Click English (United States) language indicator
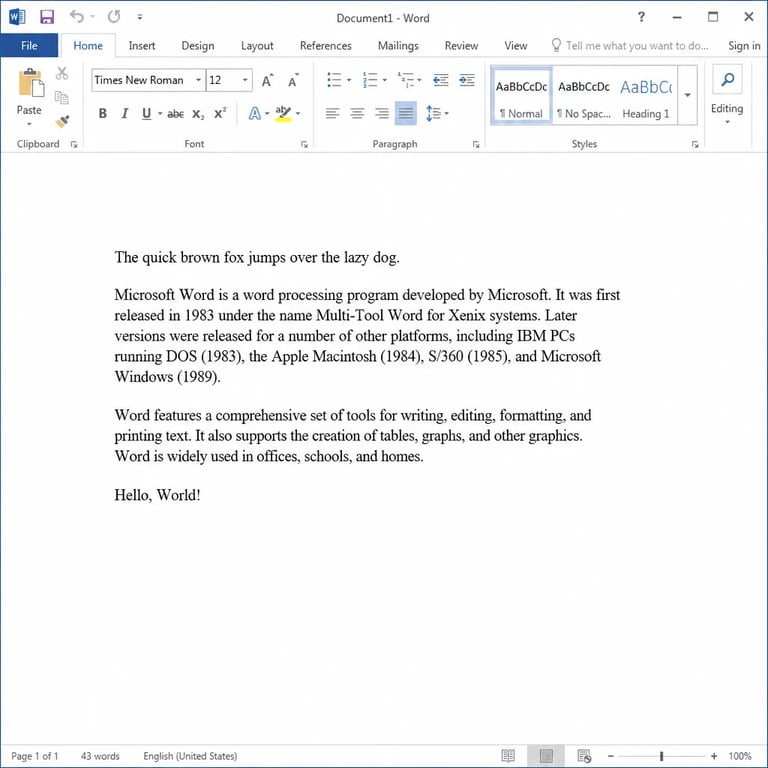768x768 pixels. point(190,756)
